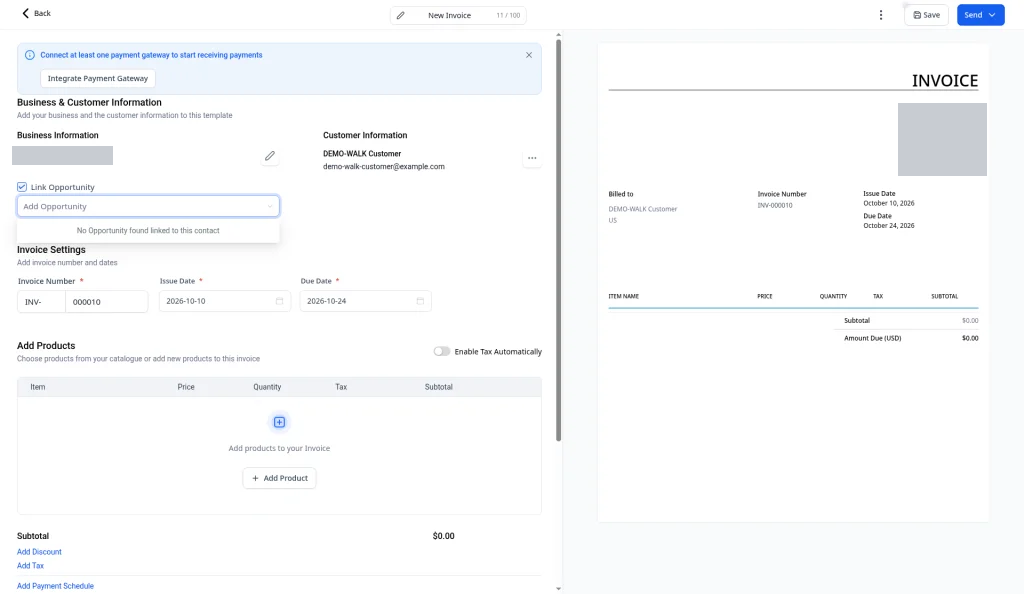The width and height of the screenshot is (1024, 594).
Task: Click Integrate Payment Gateway button
Action: point(98,78)
